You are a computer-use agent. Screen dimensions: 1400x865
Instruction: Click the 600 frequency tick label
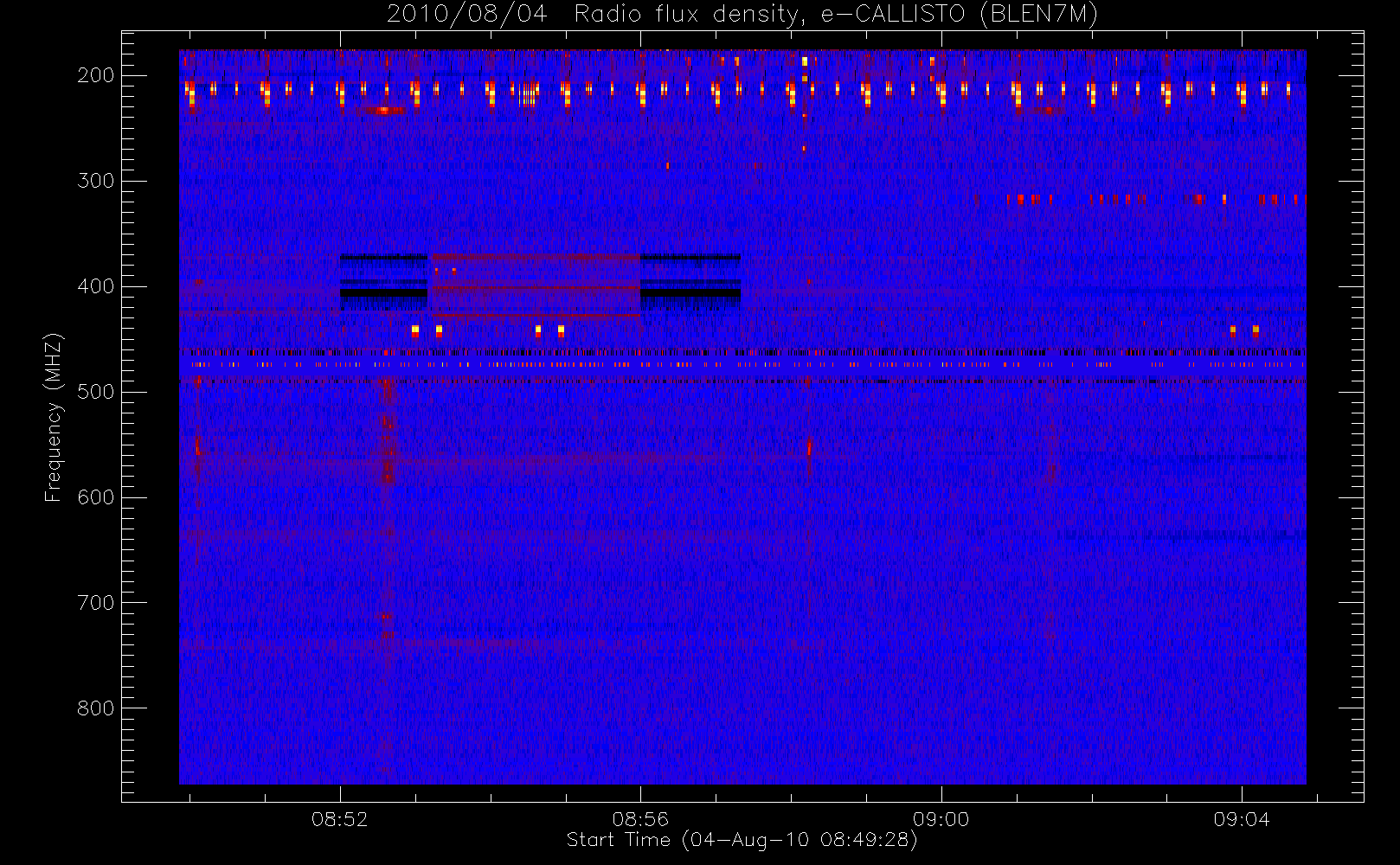[x=95, y=497]
